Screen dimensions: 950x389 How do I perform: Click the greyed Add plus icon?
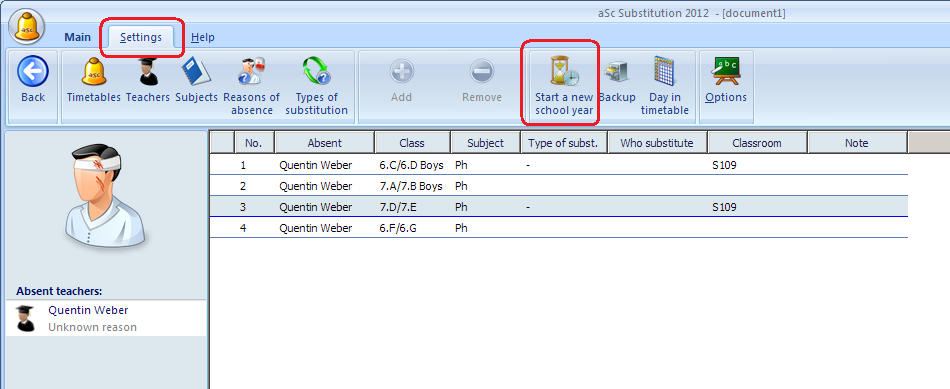[x=401, y=71]
